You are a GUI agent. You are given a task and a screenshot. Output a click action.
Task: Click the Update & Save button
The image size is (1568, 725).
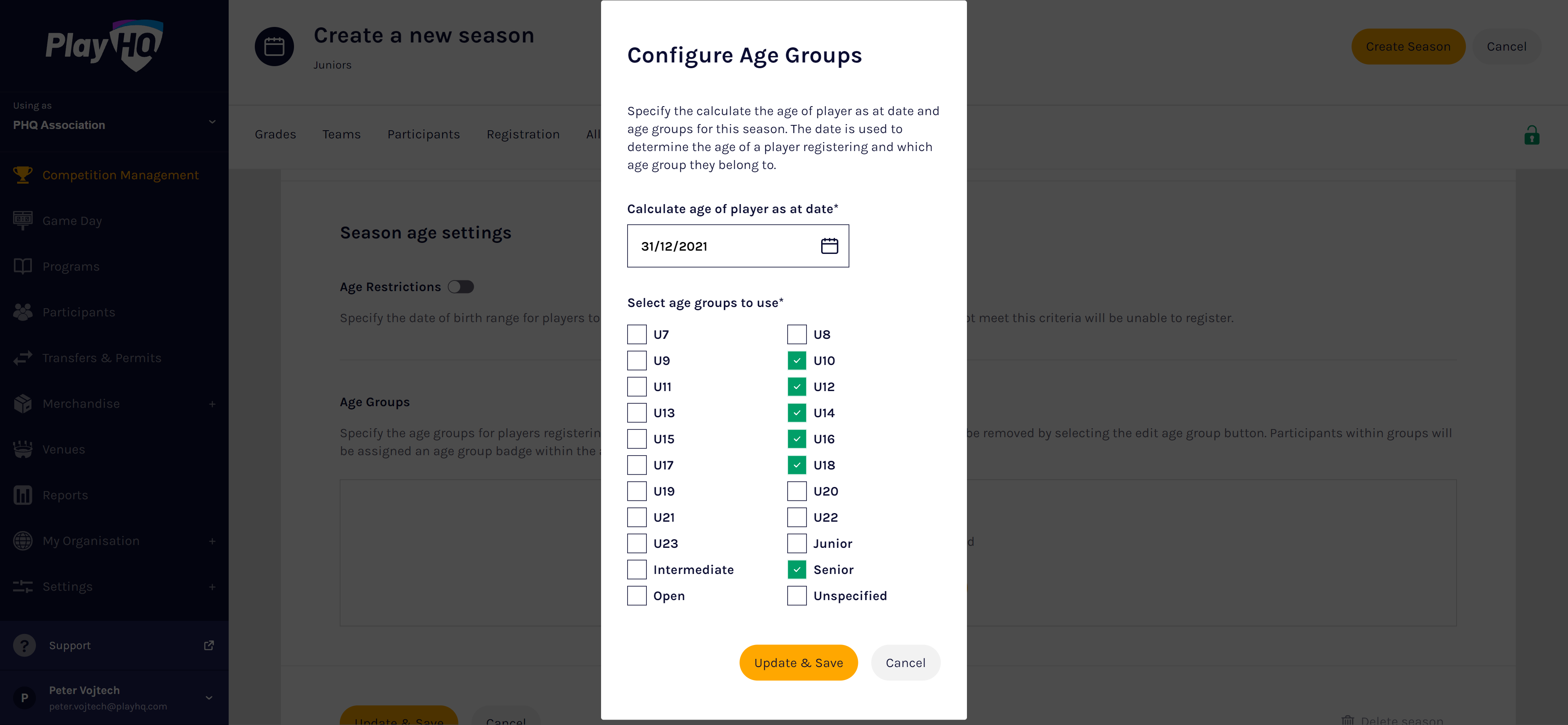[x=798, y=662]
